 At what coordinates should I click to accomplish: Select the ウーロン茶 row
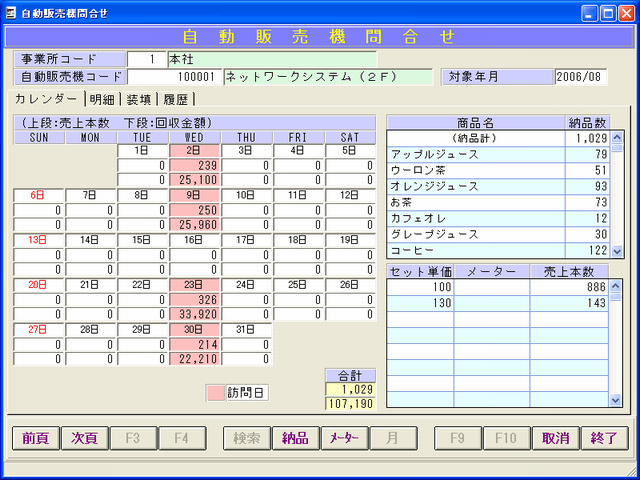[498, 171]
